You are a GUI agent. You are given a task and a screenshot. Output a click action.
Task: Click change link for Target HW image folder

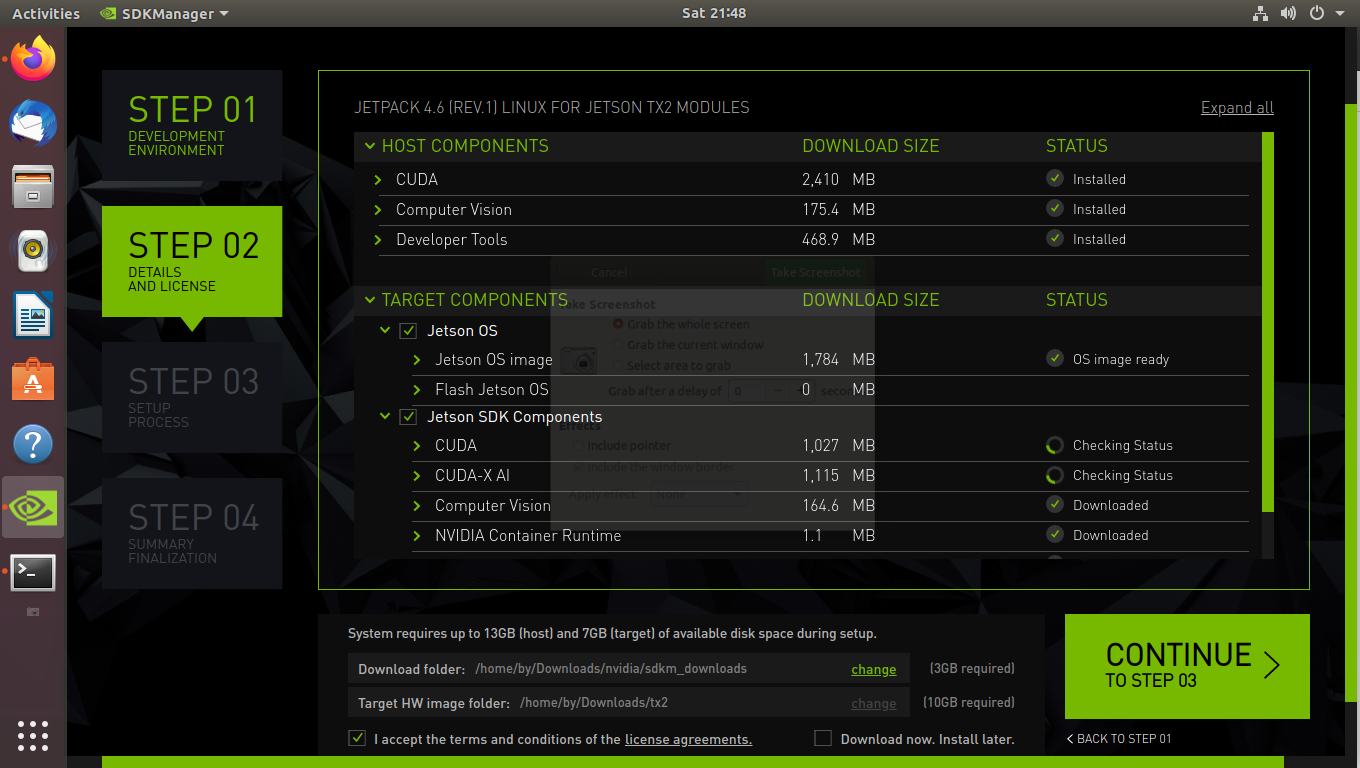[873, 703]
